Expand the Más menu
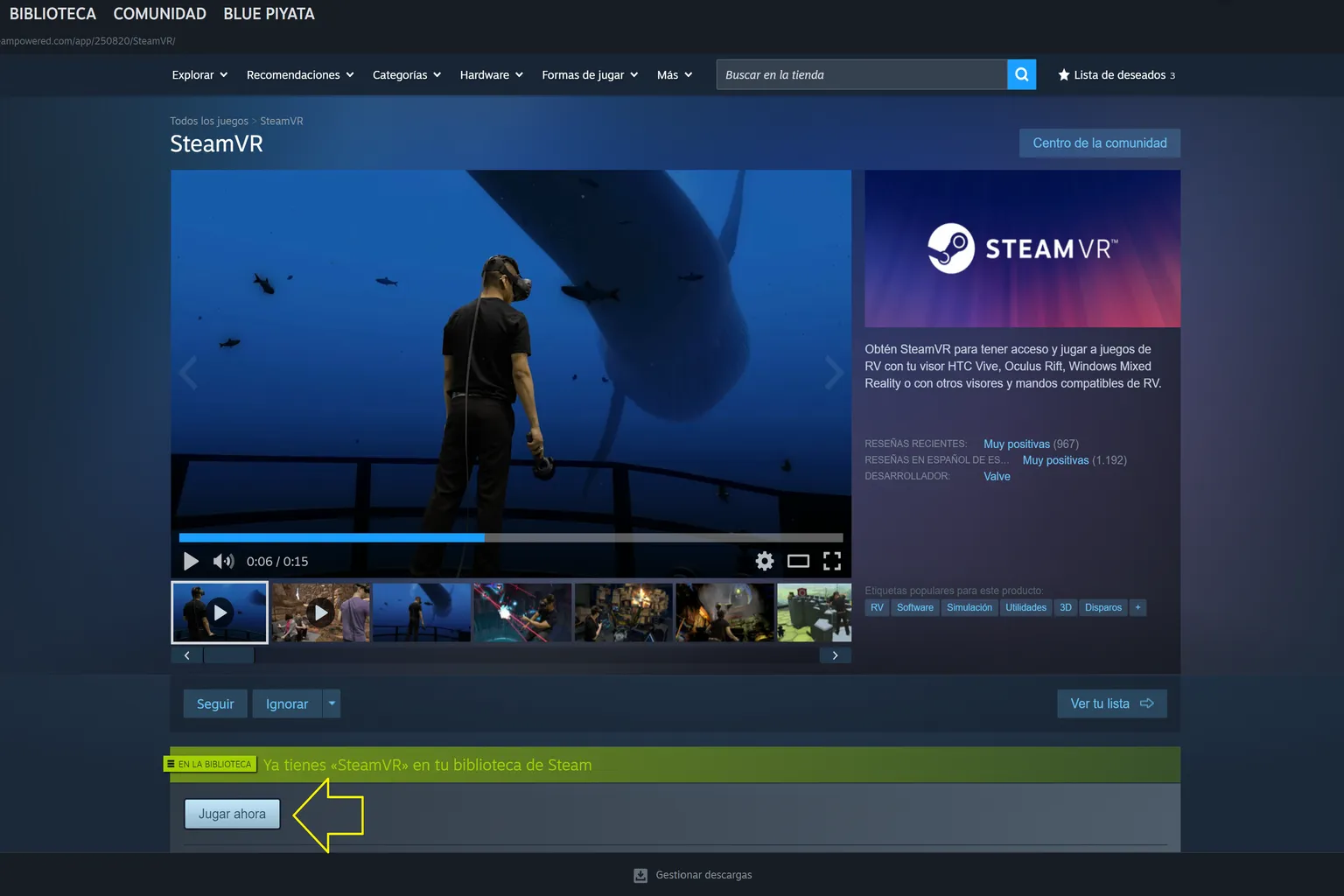This screenshot has height=896, width=1344. 675,74
